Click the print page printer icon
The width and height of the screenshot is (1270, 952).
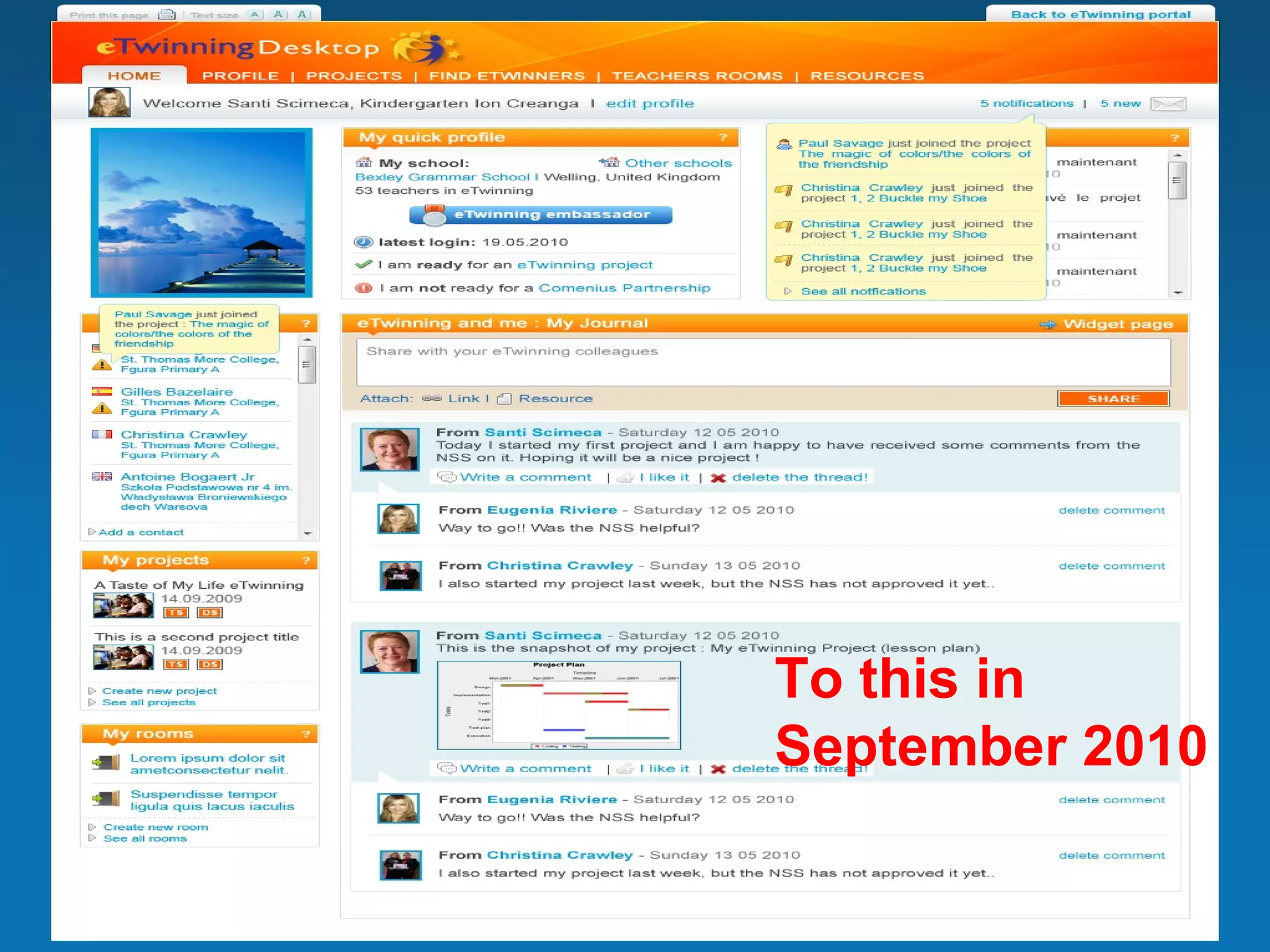tap(166, 14)
